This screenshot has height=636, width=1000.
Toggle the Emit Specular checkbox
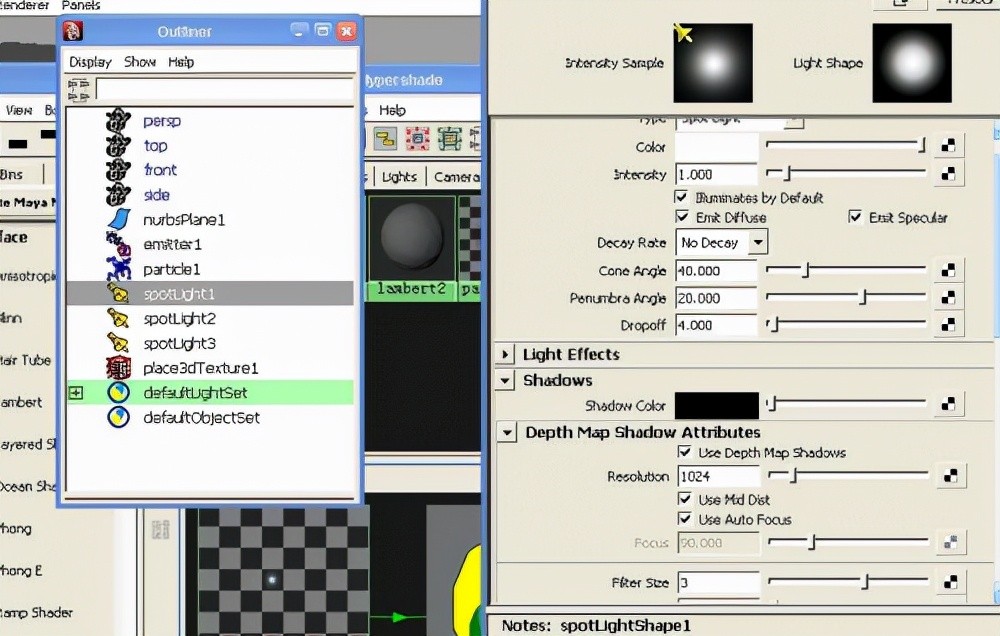[x=855, y=217]
